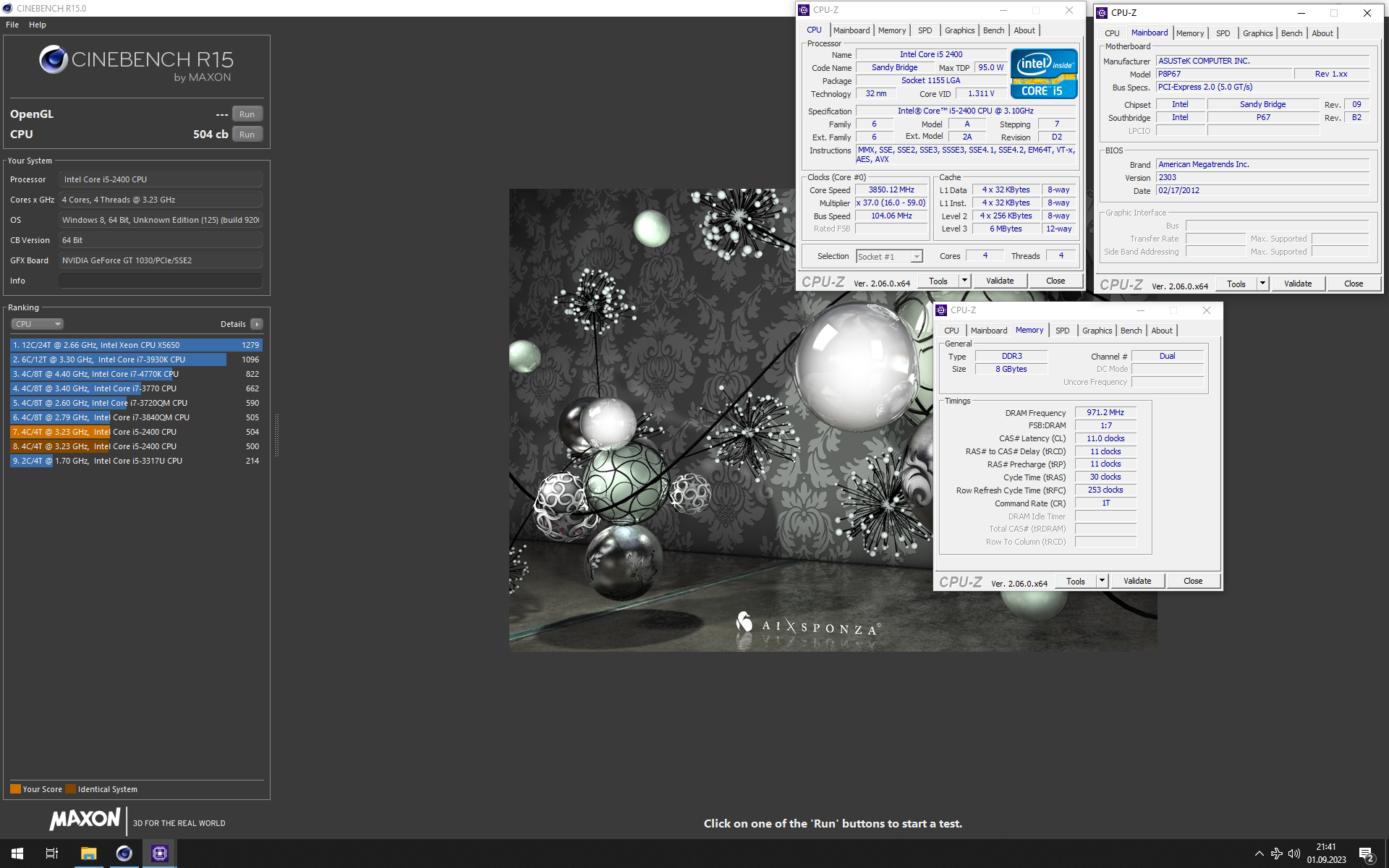Switch to Cinebench taskbar icon

click(124, 854)
